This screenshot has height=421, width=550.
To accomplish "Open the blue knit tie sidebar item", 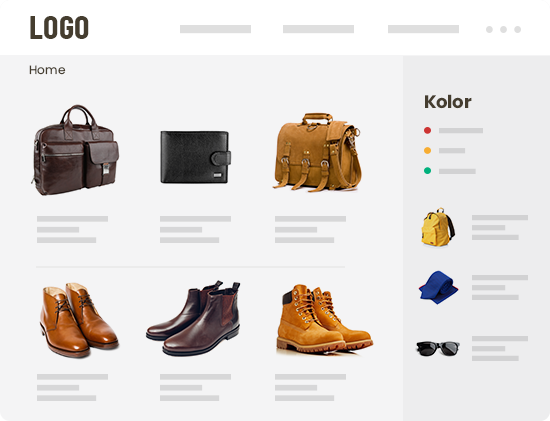I will pos(438,287).
